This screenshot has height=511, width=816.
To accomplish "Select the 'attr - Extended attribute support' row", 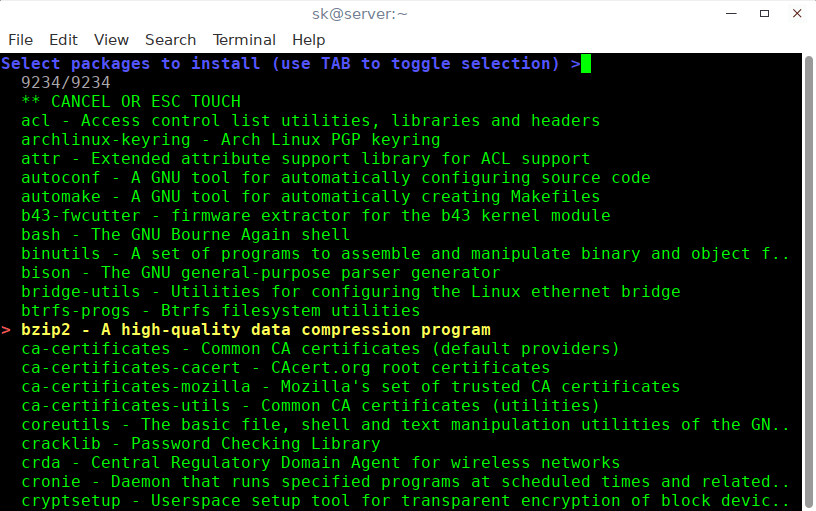I will 305,159.
